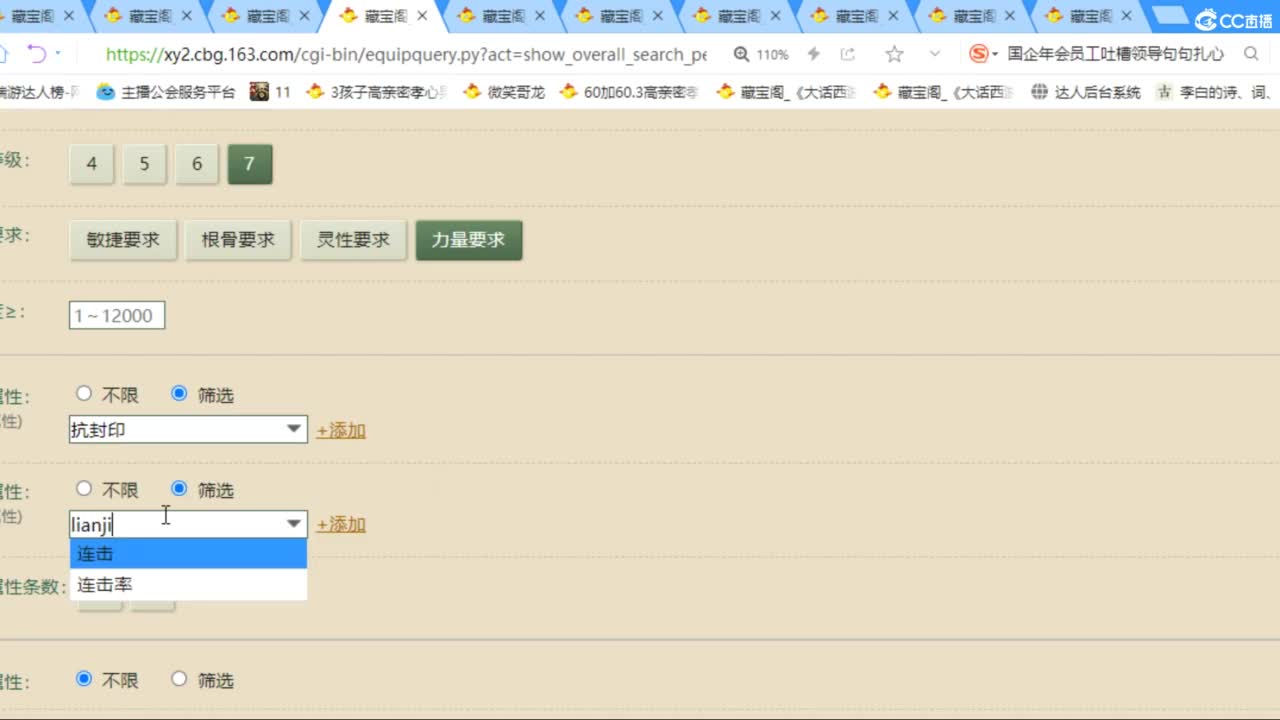Choose 敏捷要求 requirement

[123, 240]
